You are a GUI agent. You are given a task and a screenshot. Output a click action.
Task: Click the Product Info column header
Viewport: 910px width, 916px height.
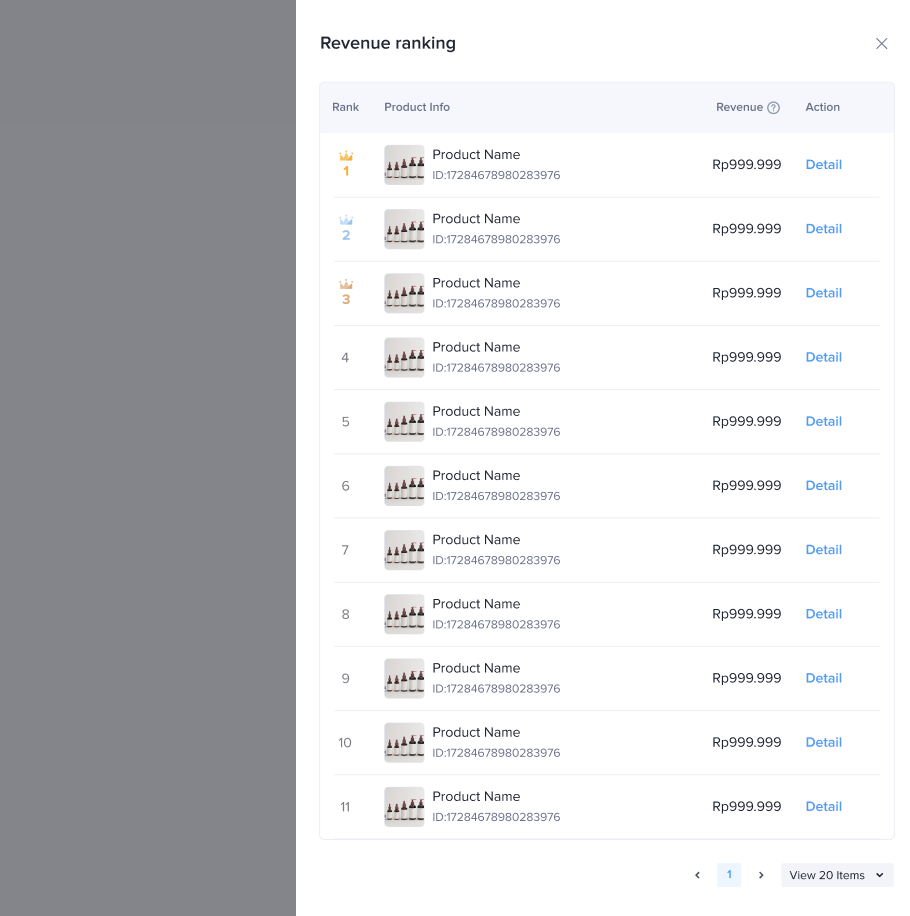417,107
